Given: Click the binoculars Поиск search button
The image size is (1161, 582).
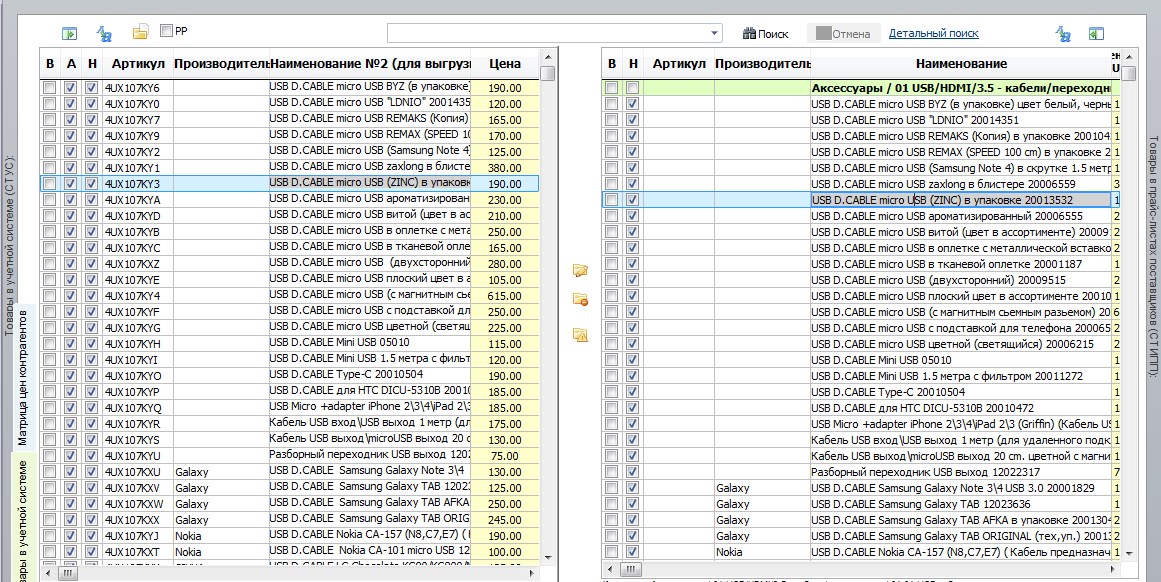Looking at the screenshot, I should [766, 33].
